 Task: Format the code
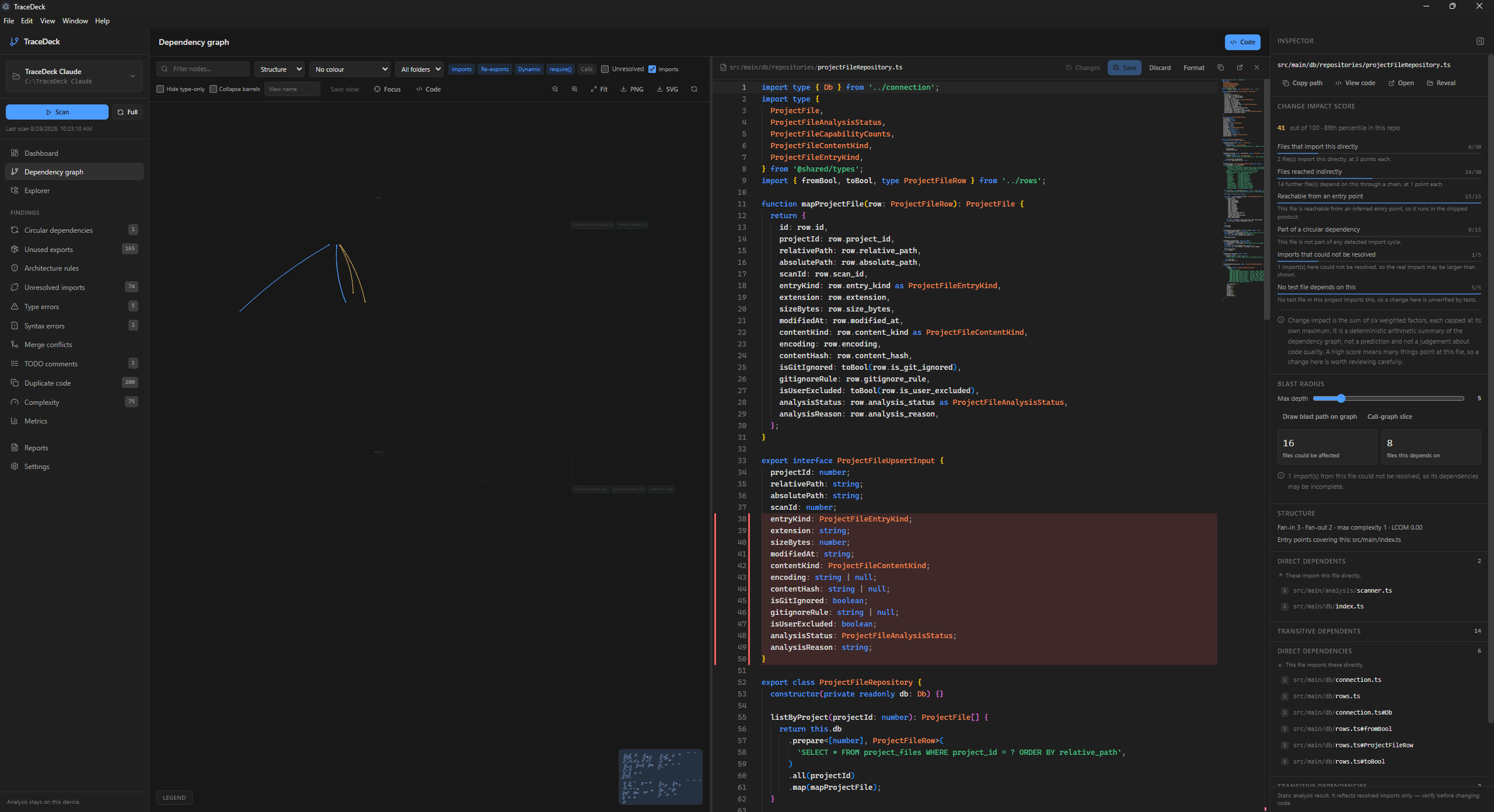click(x=1194, y=68)
